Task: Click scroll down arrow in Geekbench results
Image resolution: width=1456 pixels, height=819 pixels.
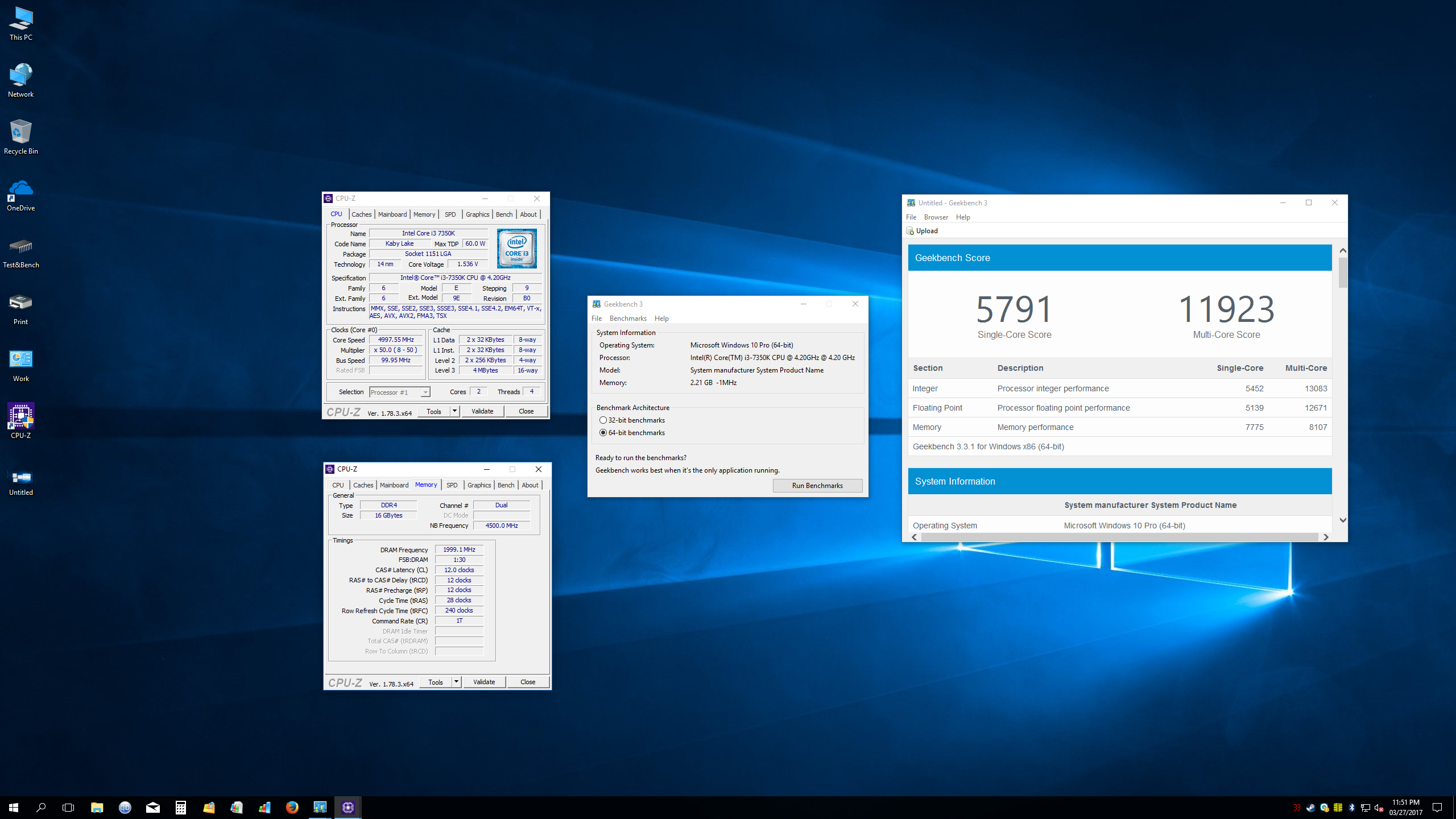Action: point(1343,520)
